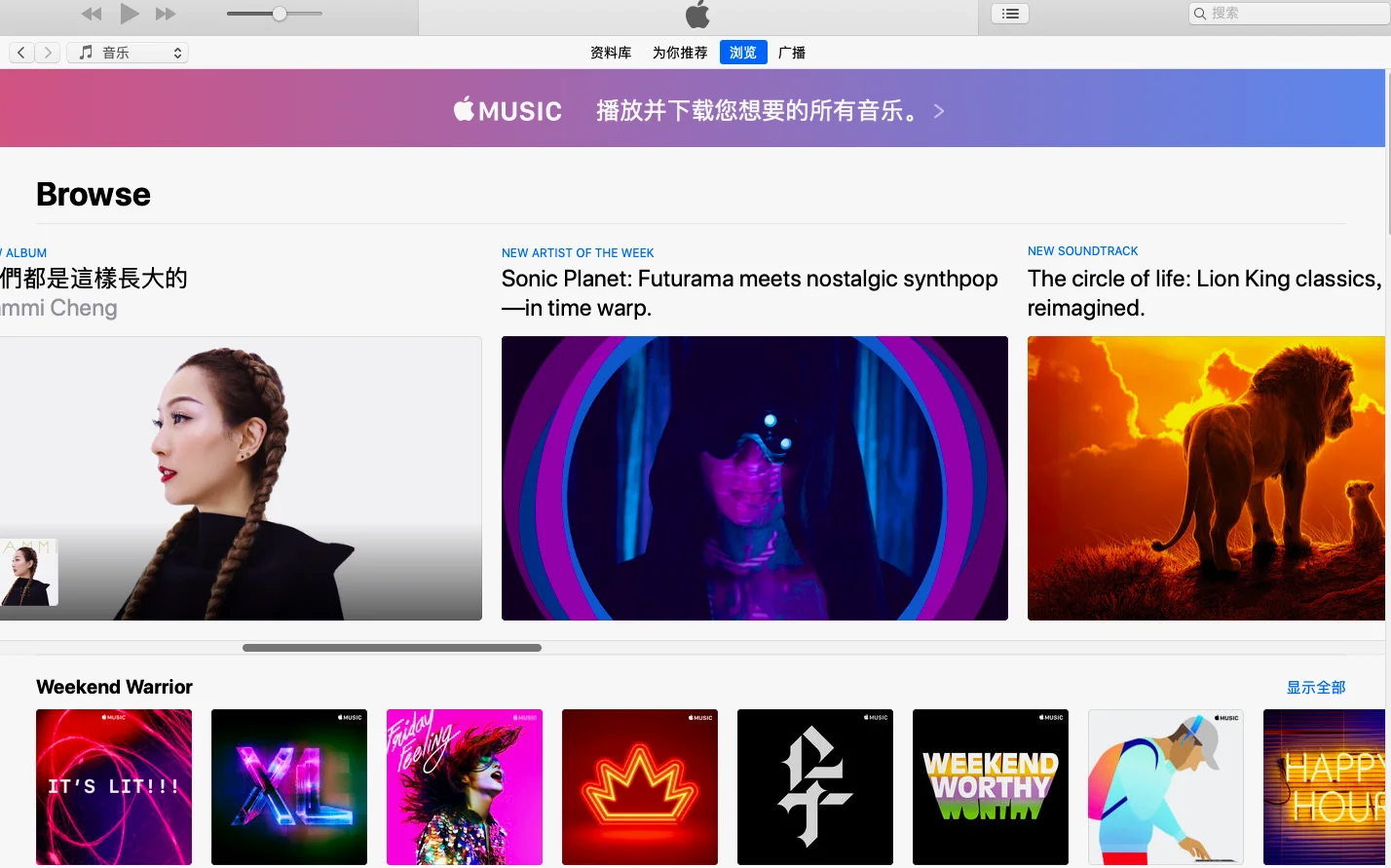Open the DJ with headphones playlist cover
1391x868 pixels.
point(1166,787)
